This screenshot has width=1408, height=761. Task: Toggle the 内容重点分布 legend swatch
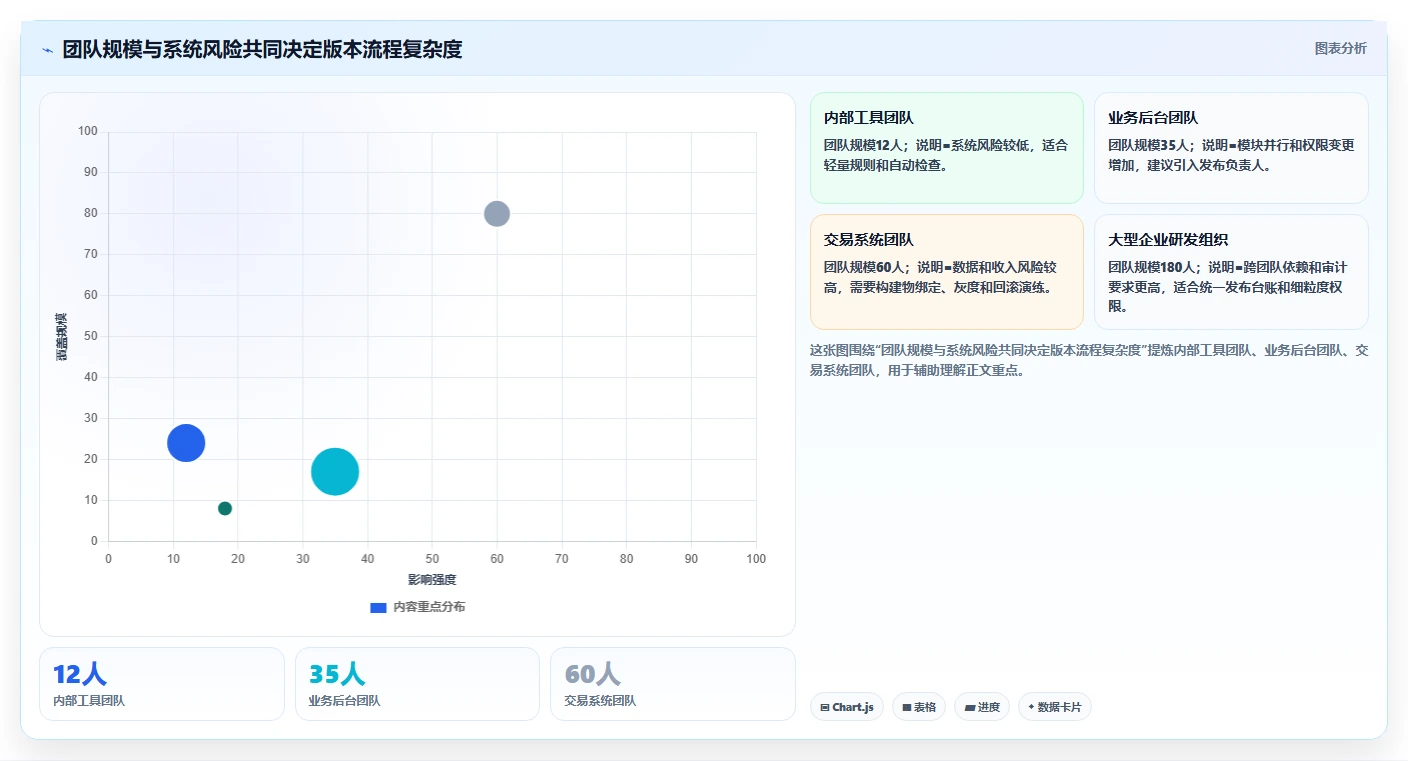[x=378, y=607]
